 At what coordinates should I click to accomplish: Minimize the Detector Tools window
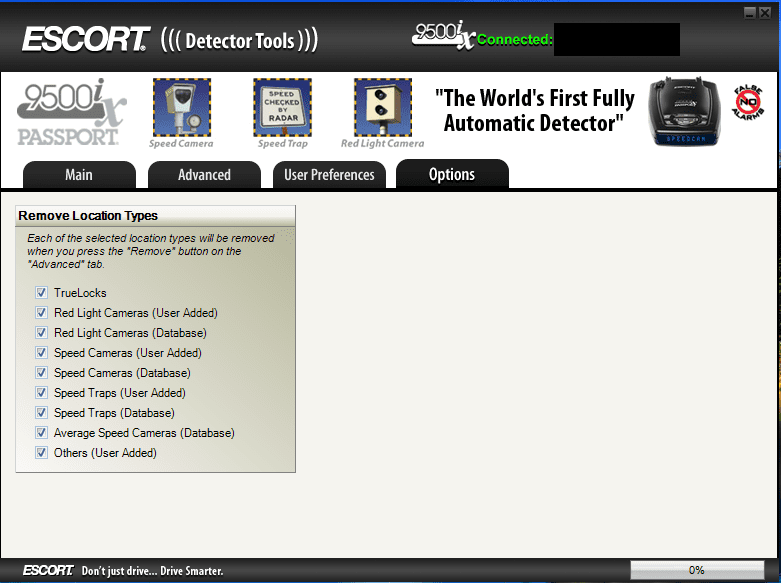tap(750, 13)
